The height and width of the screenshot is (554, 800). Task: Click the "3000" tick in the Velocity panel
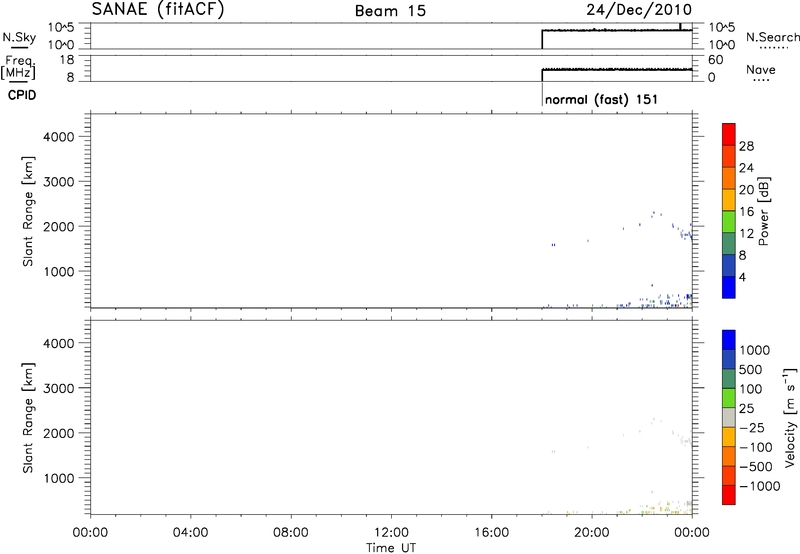pyautogui.click(x=59, y=388)
